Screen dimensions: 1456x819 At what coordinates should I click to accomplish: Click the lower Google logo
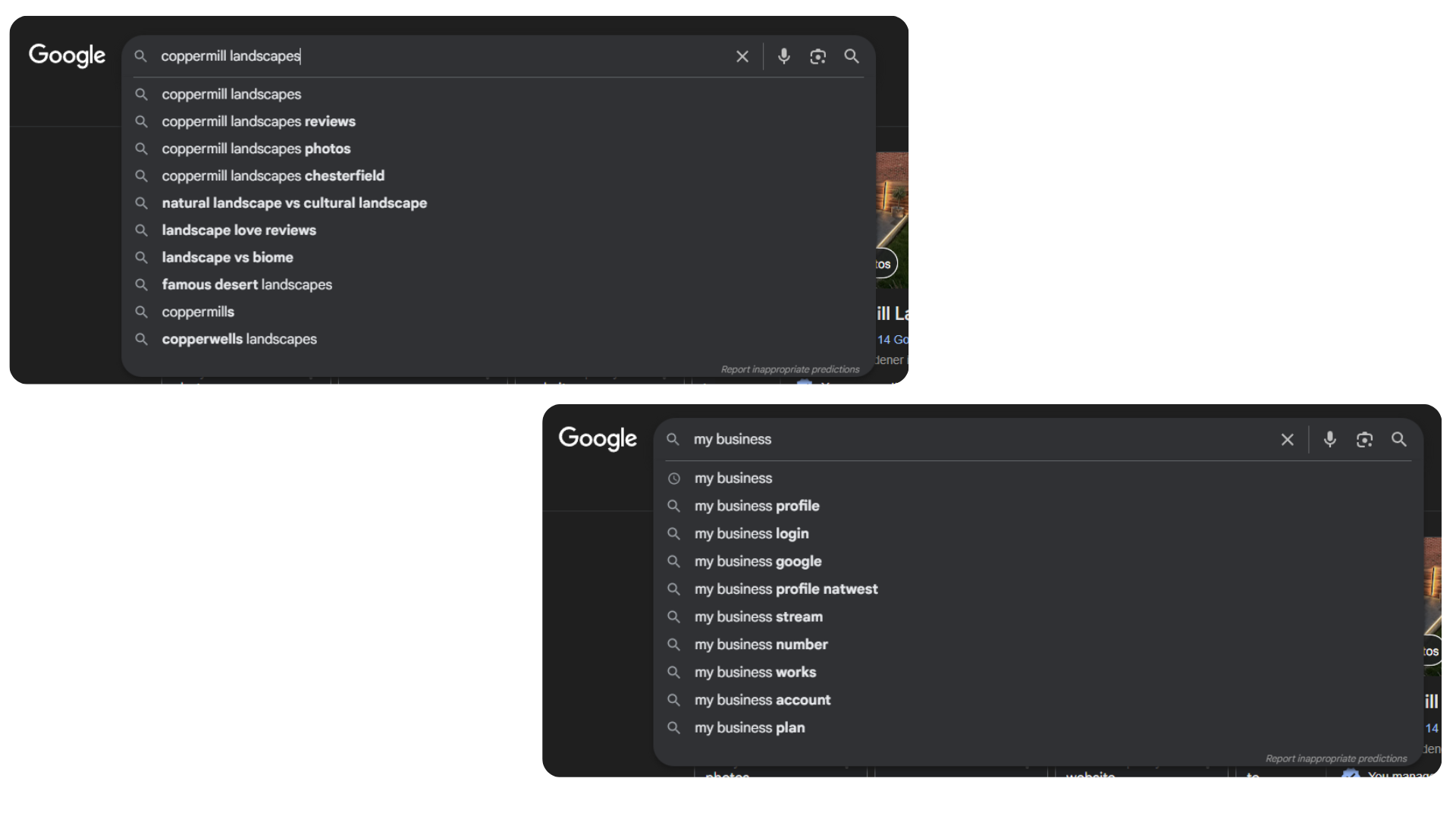point(598,438)
